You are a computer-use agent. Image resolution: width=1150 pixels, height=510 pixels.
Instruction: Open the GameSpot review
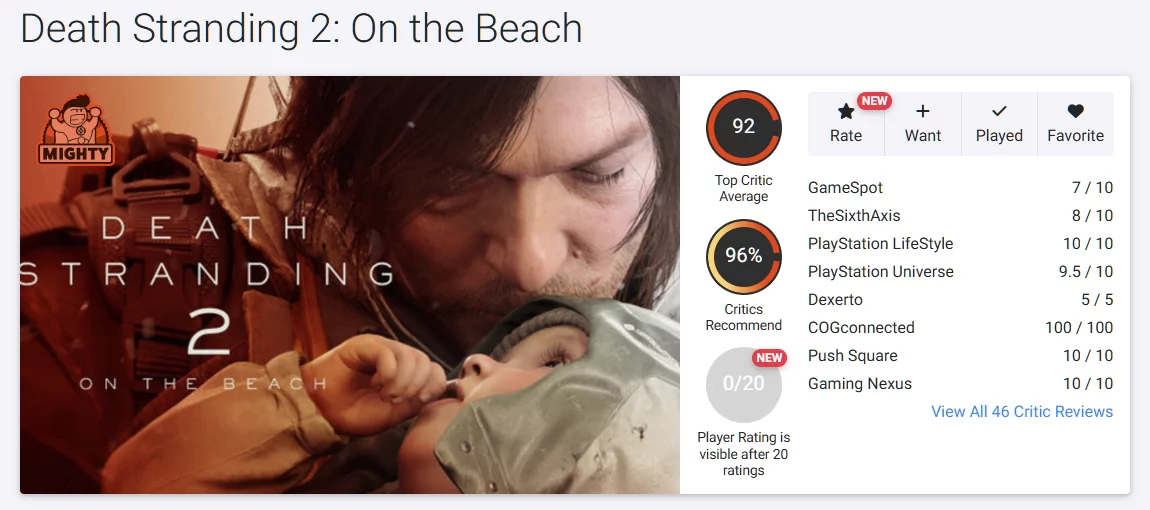(x=845, y=188)
